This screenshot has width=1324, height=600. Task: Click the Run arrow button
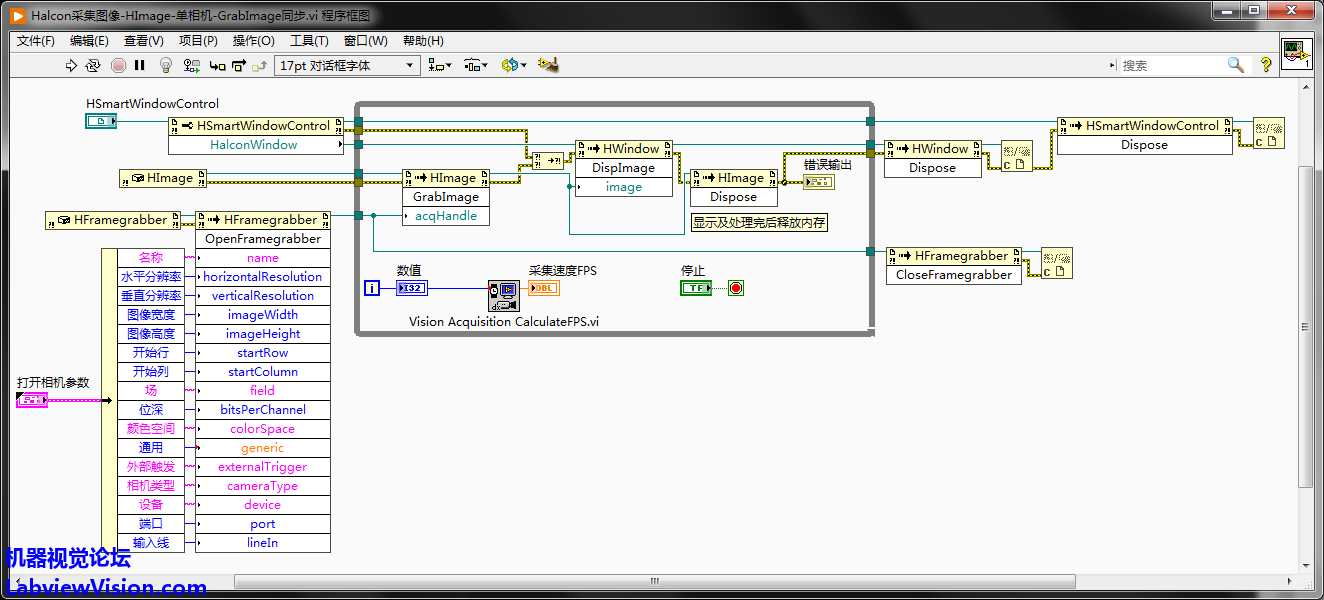(x=71, y=65)
